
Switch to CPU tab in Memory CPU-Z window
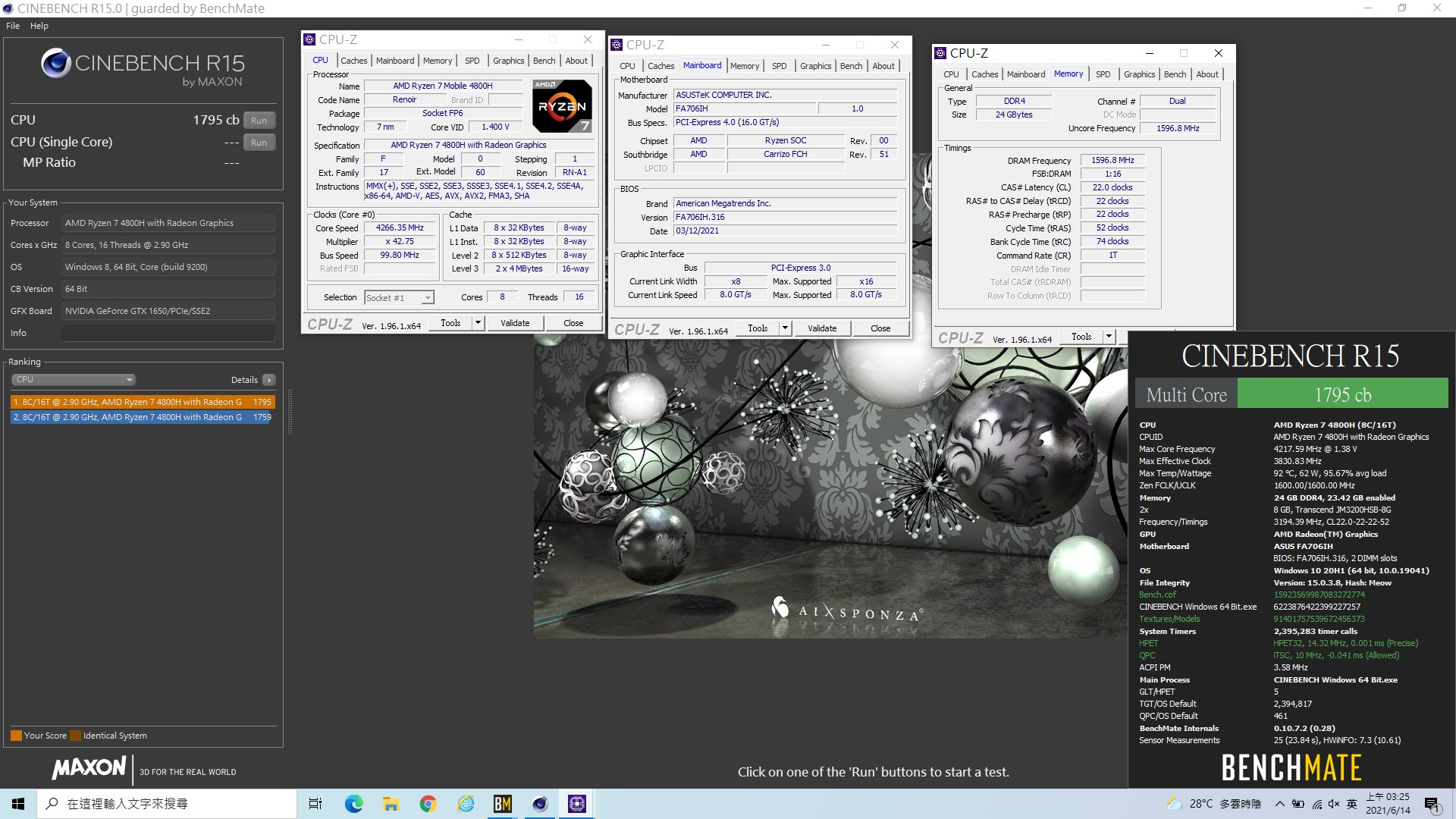951,74
